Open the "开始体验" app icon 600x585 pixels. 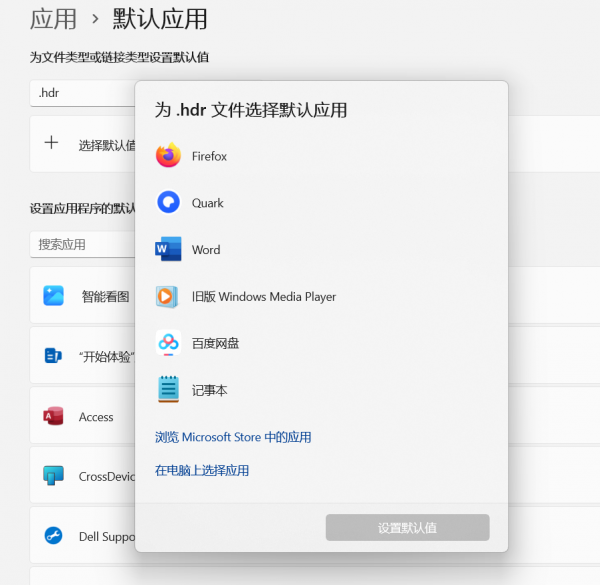pyautogui.click(x=53, y=356)
